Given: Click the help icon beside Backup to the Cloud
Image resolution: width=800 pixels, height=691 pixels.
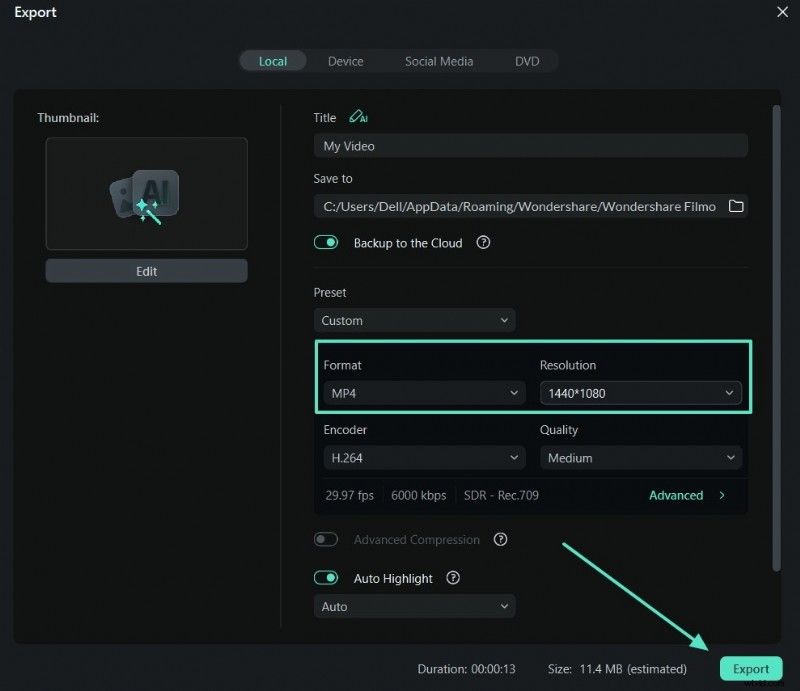Looking at the screenshot, I should (483, 243).
